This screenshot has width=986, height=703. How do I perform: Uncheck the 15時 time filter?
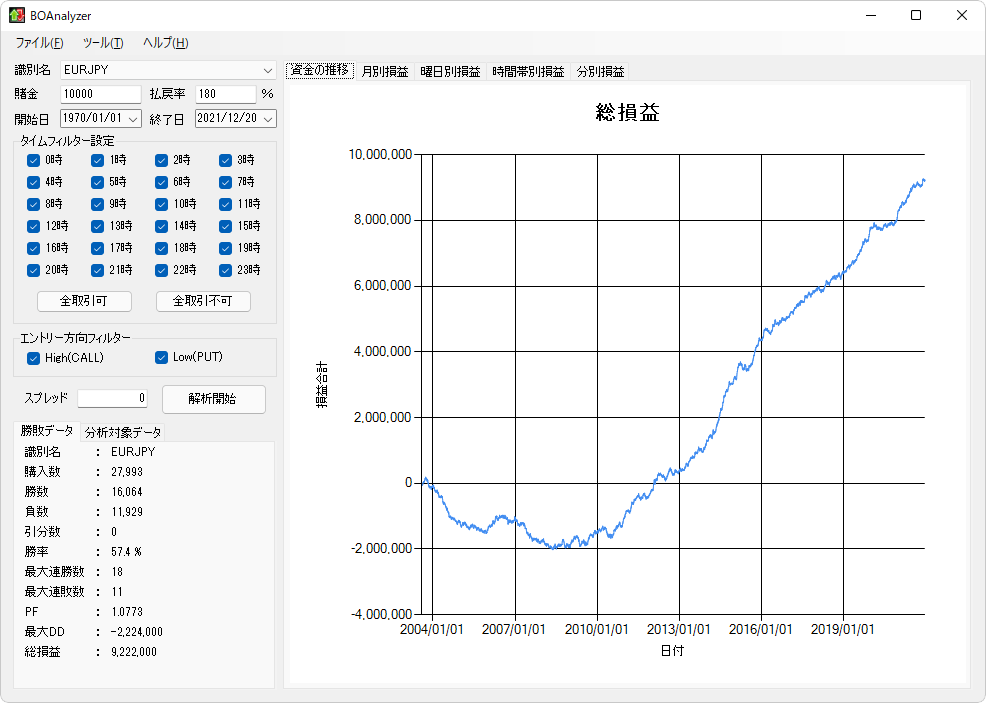[226, 226]
